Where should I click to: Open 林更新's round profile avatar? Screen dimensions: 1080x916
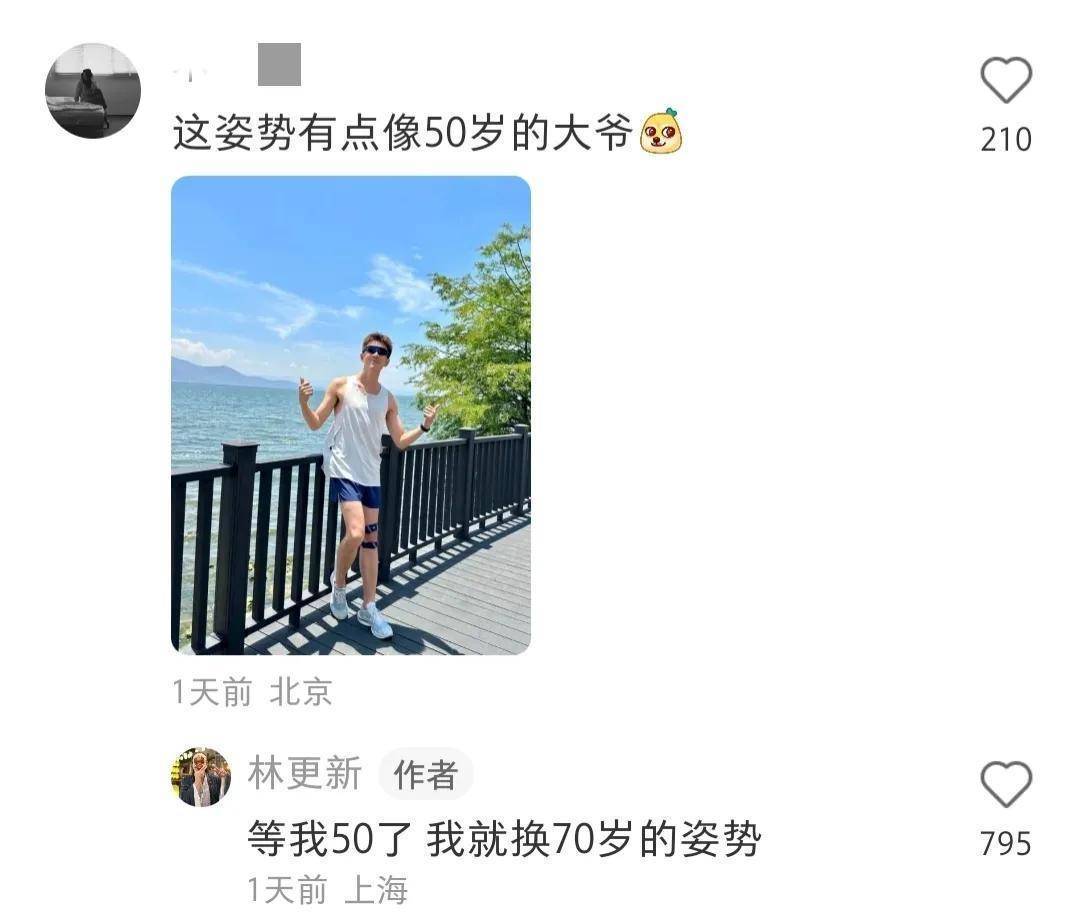200,776
